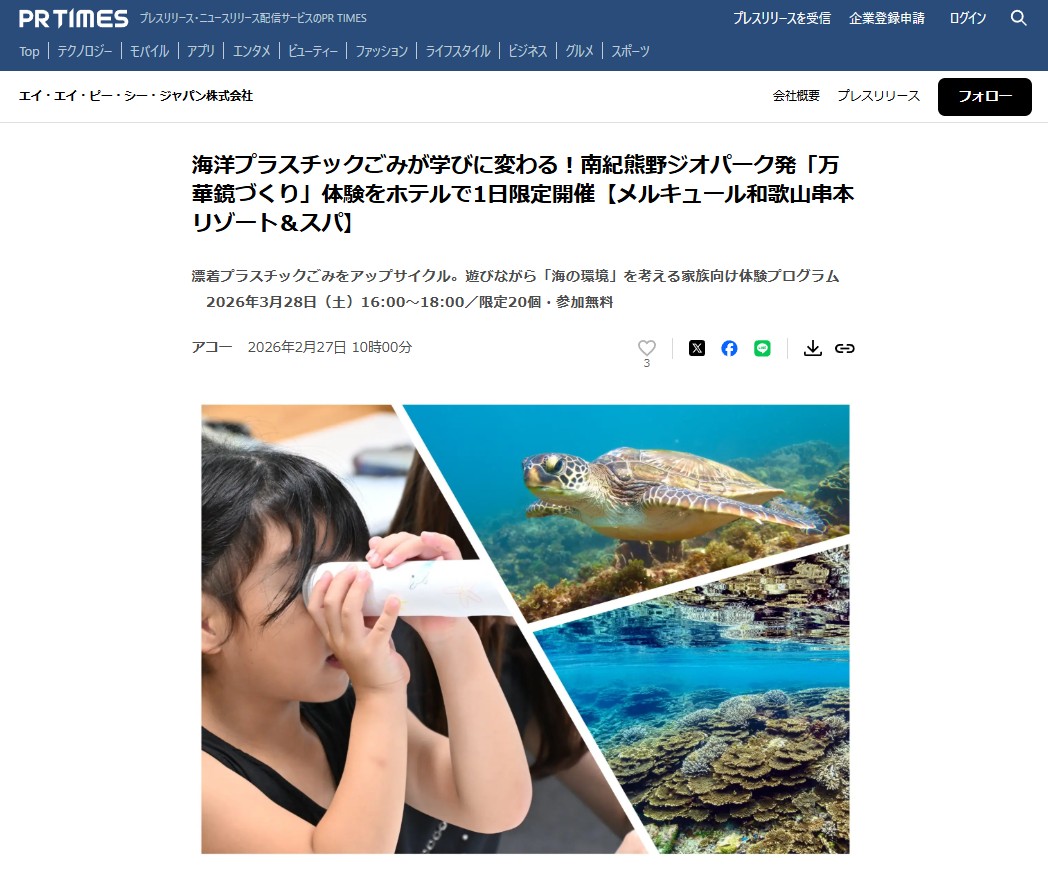Copy the article link icon

point(845,348)
